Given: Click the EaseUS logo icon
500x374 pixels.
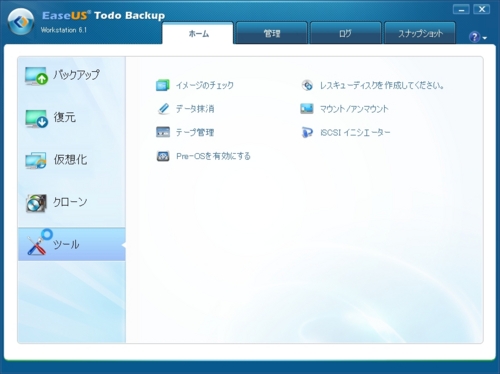Looking at the screenshot, I should click(21, 22).
